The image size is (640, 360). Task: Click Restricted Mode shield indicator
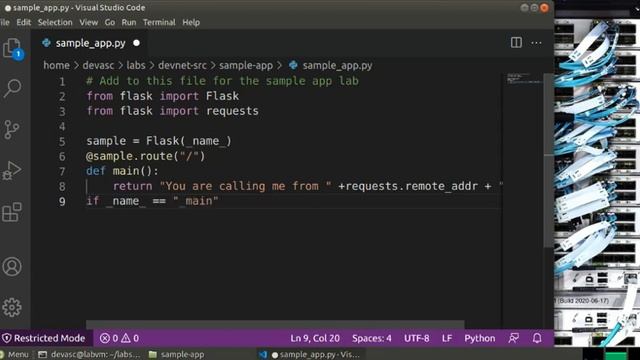tap(44, 338)
